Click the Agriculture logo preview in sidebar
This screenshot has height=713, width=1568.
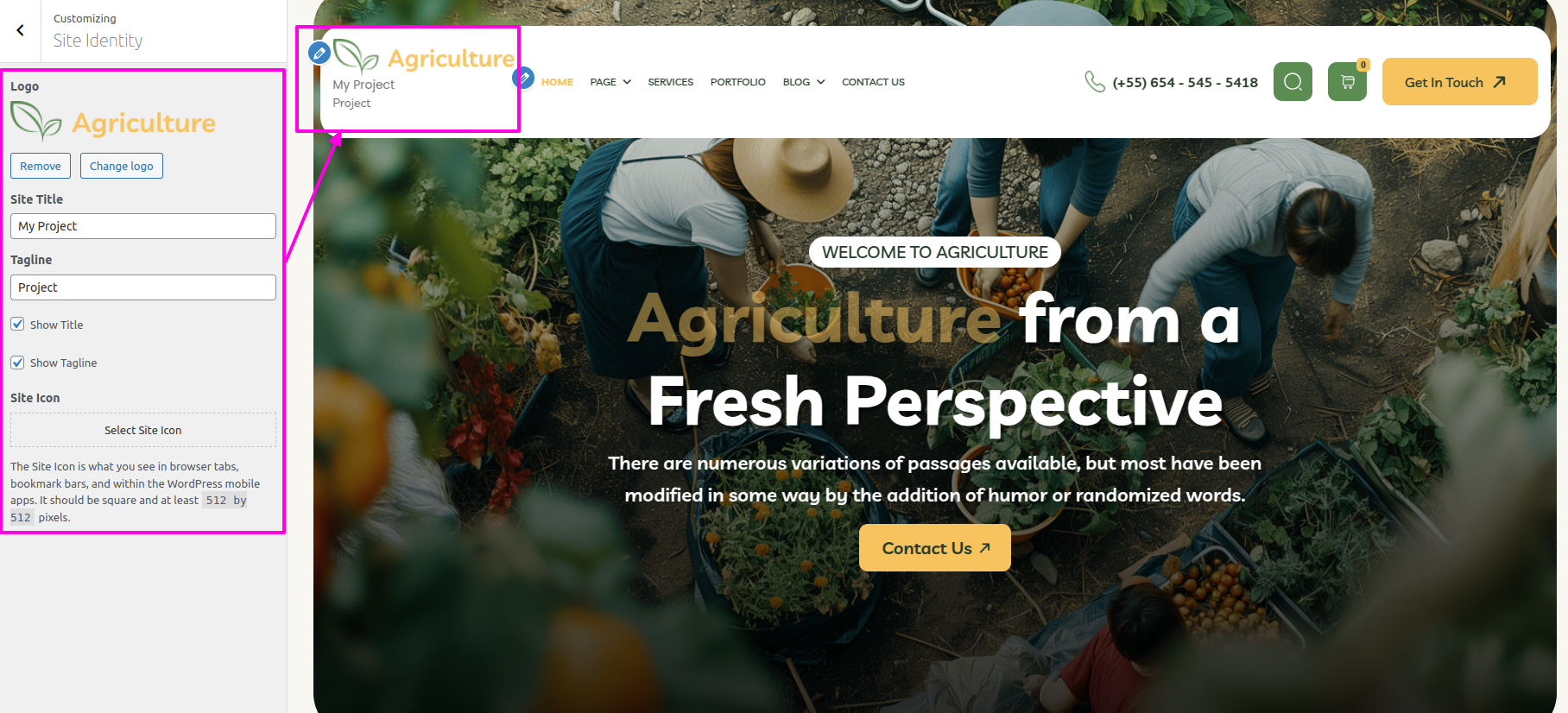click(x=113, y=122)
